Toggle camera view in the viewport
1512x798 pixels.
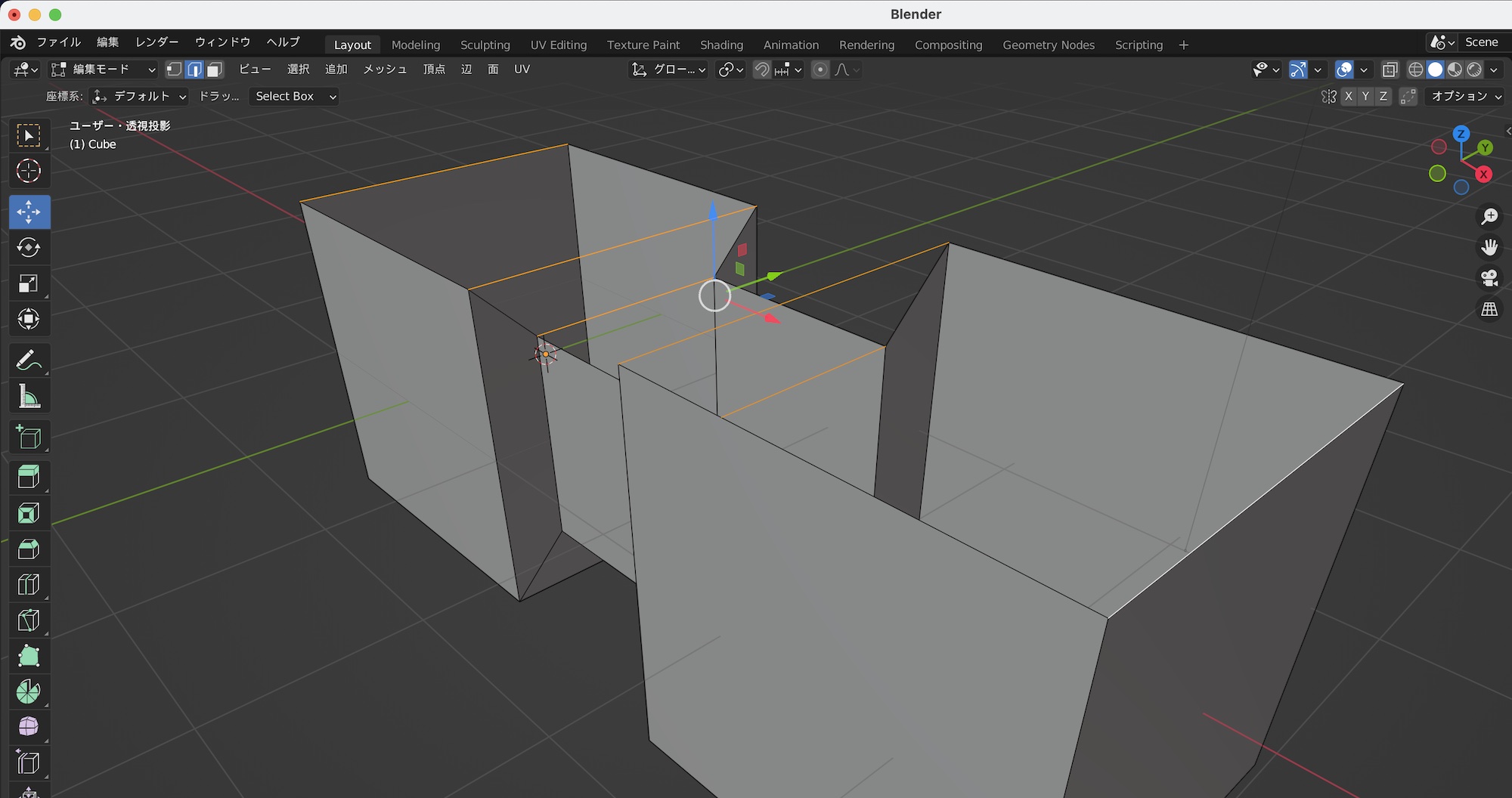coord(1489,278)
